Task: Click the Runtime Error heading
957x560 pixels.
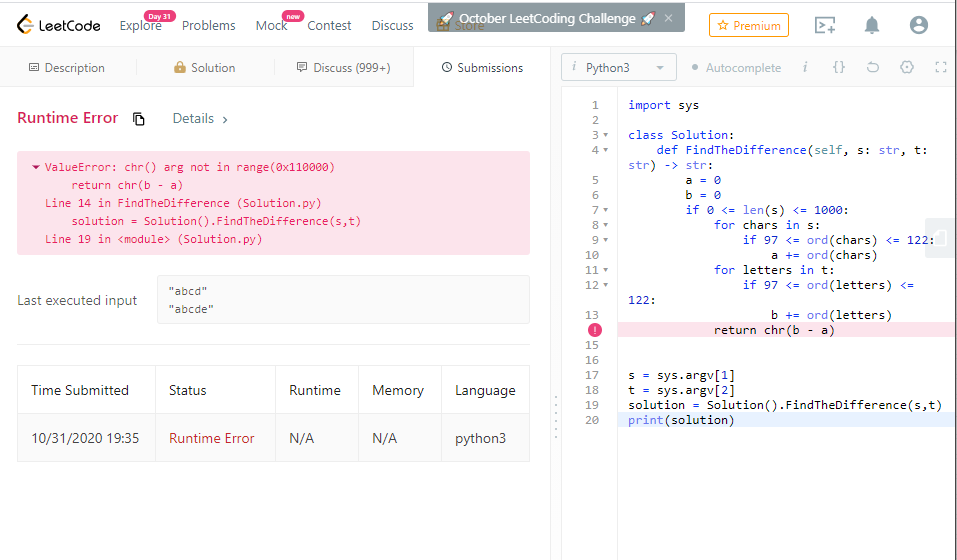Action: point(68,118)
